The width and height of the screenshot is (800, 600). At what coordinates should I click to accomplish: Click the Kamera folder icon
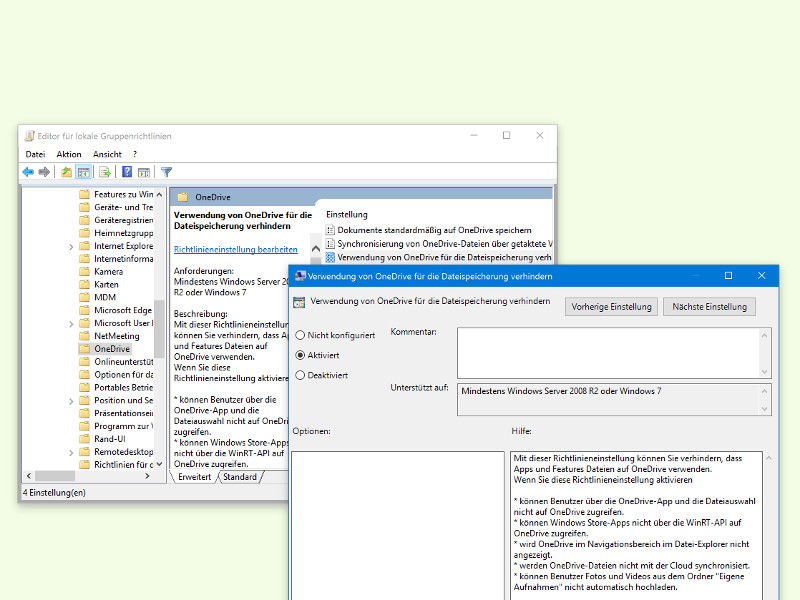tap(85, 271)
